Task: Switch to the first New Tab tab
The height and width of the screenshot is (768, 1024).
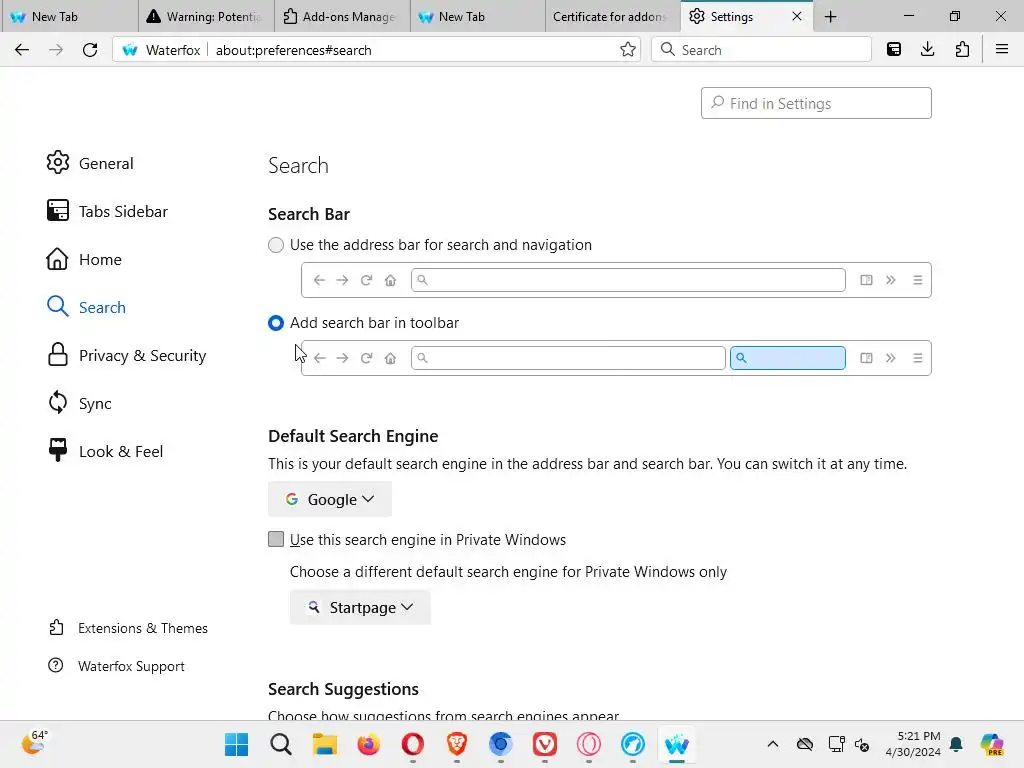Action: (69, 16)
